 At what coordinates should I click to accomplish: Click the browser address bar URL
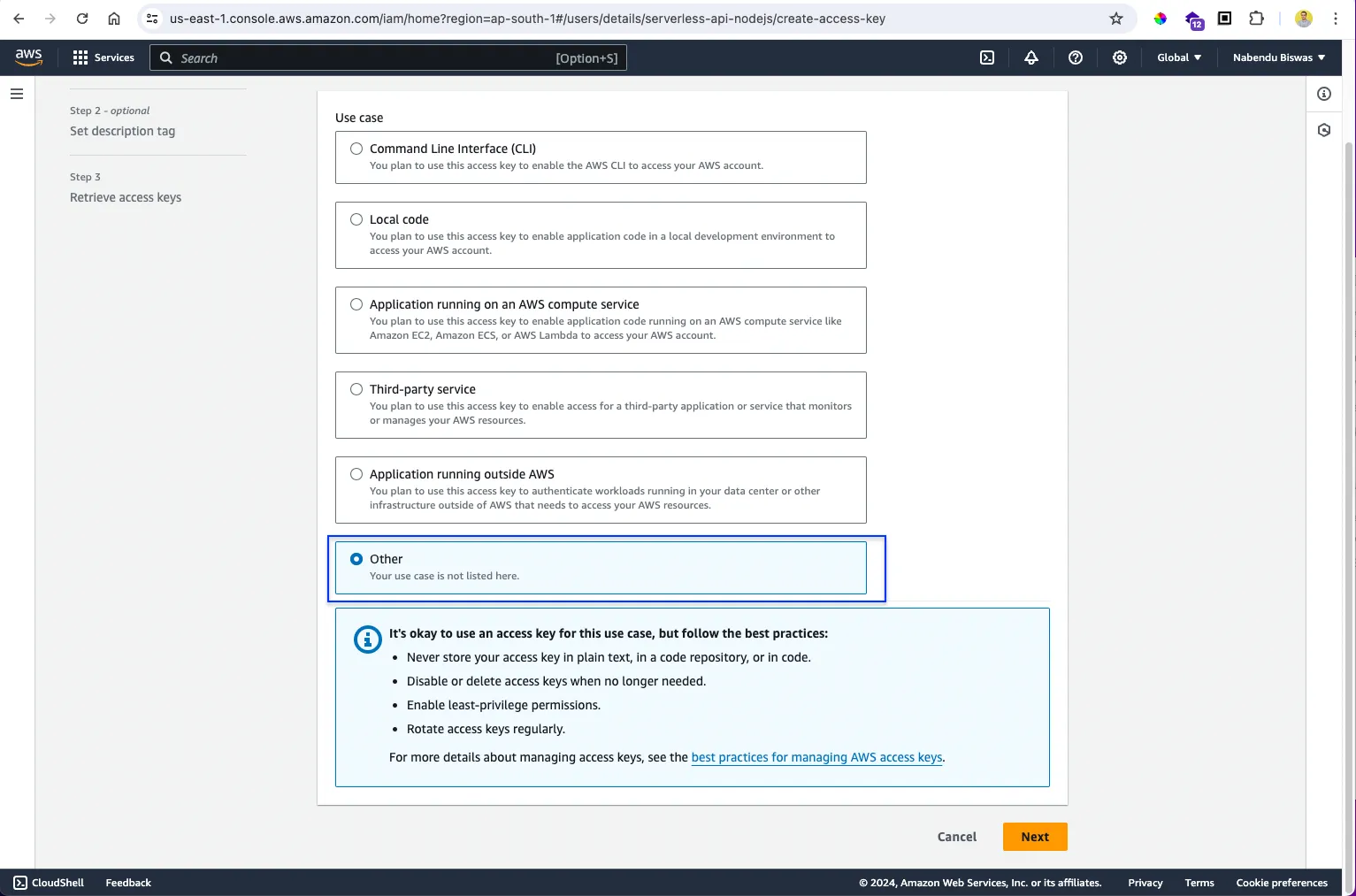click(x=527, y=19)
